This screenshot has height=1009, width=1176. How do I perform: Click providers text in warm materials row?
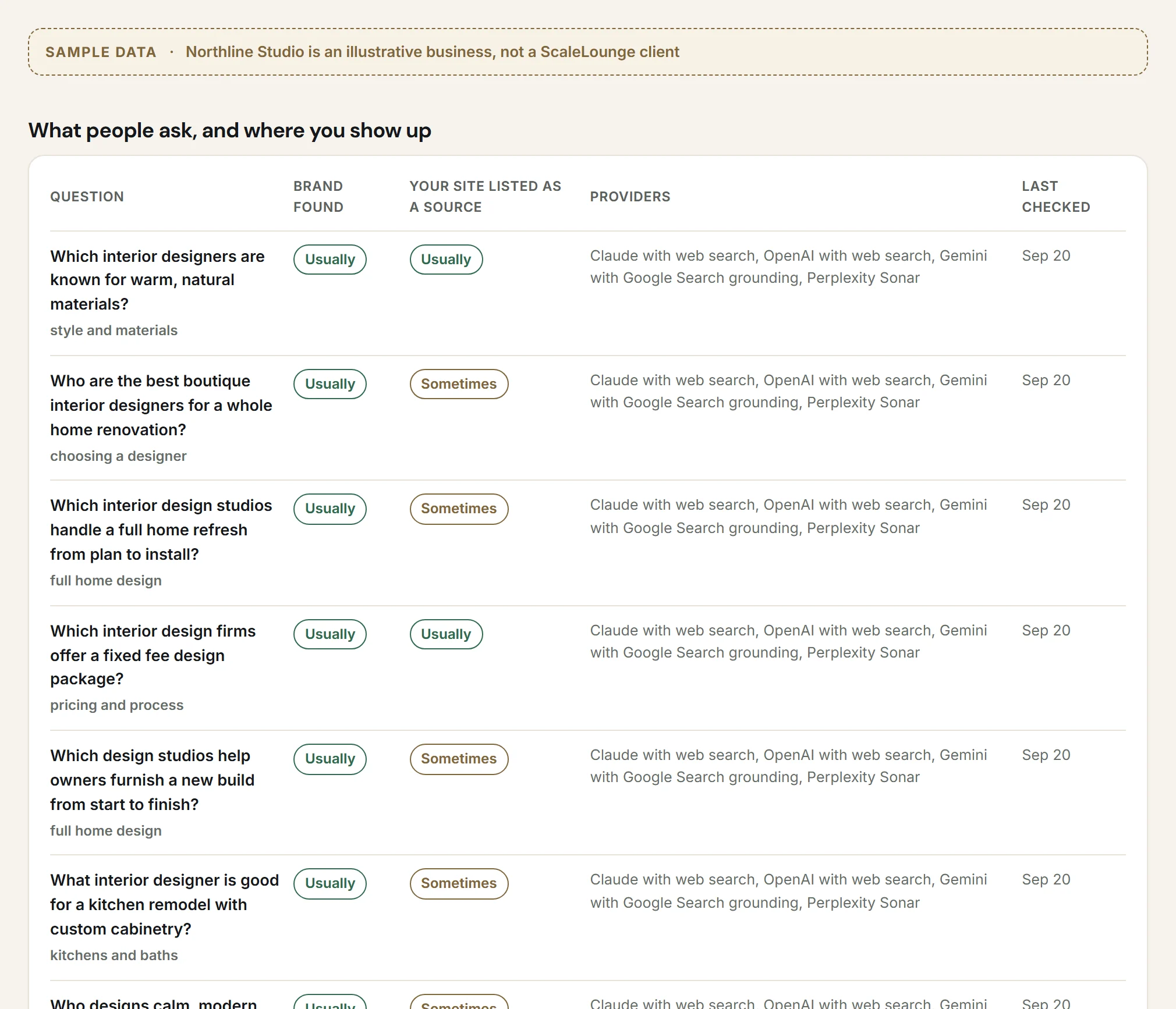click(x=788, y=267)
